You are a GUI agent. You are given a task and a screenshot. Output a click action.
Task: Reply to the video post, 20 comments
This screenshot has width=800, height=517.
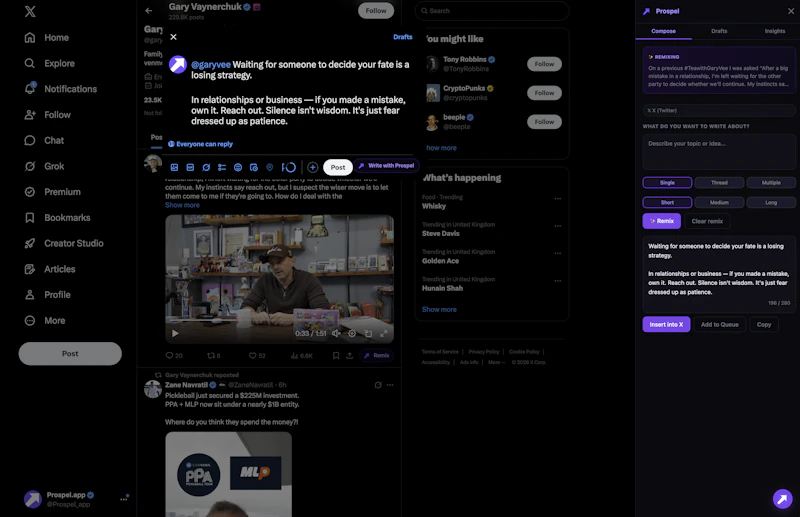tap(174, 355)
